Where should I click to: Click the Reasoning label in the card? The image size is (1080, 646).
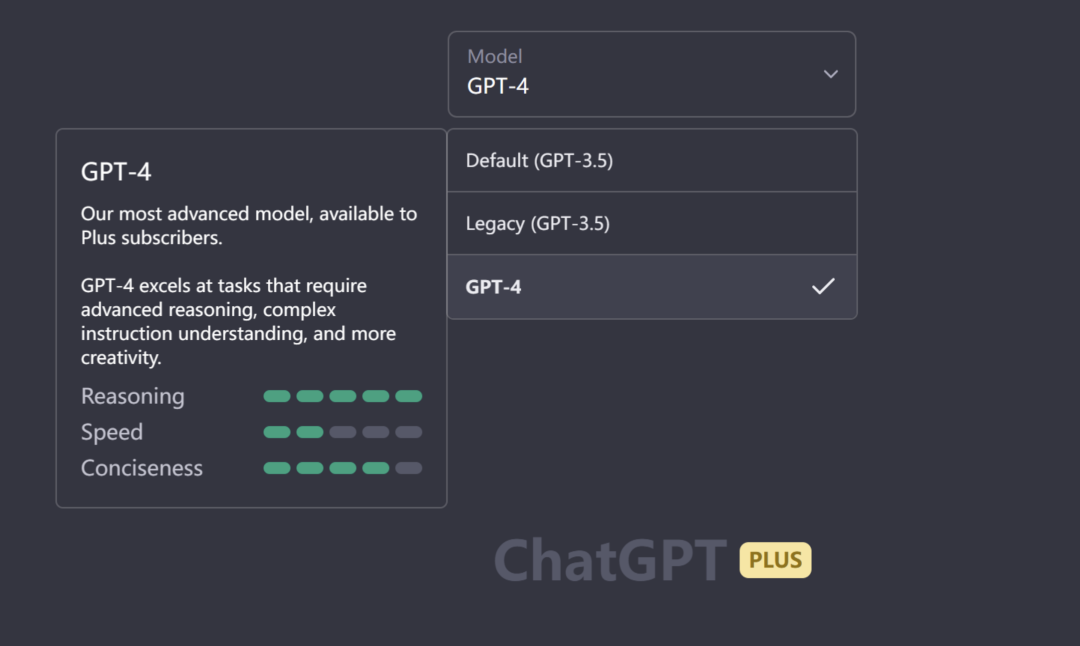(x=133, y=396)
